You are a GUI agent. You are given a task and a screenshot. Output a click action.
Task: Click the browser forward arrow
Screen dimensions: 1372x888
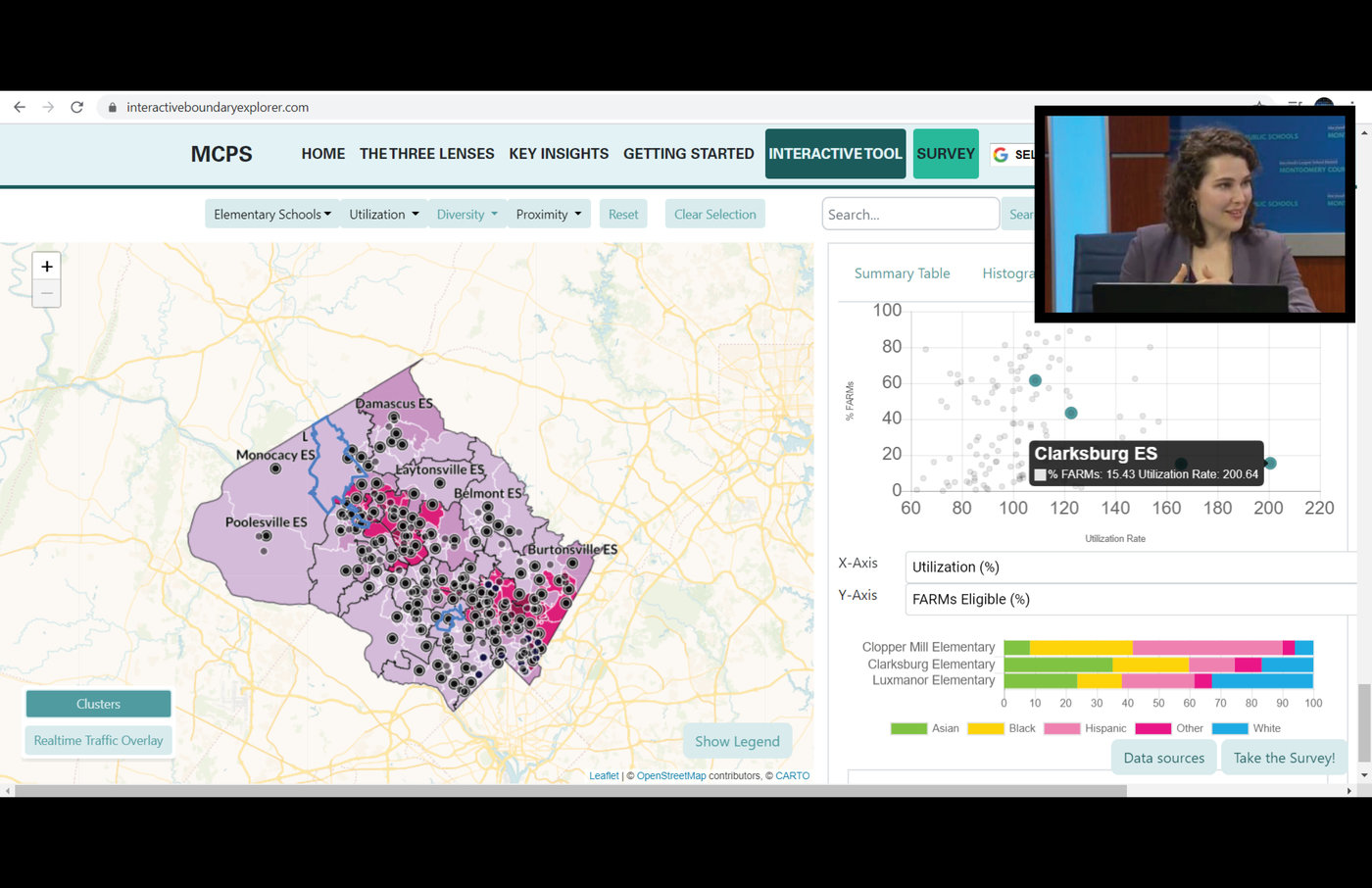47,106
